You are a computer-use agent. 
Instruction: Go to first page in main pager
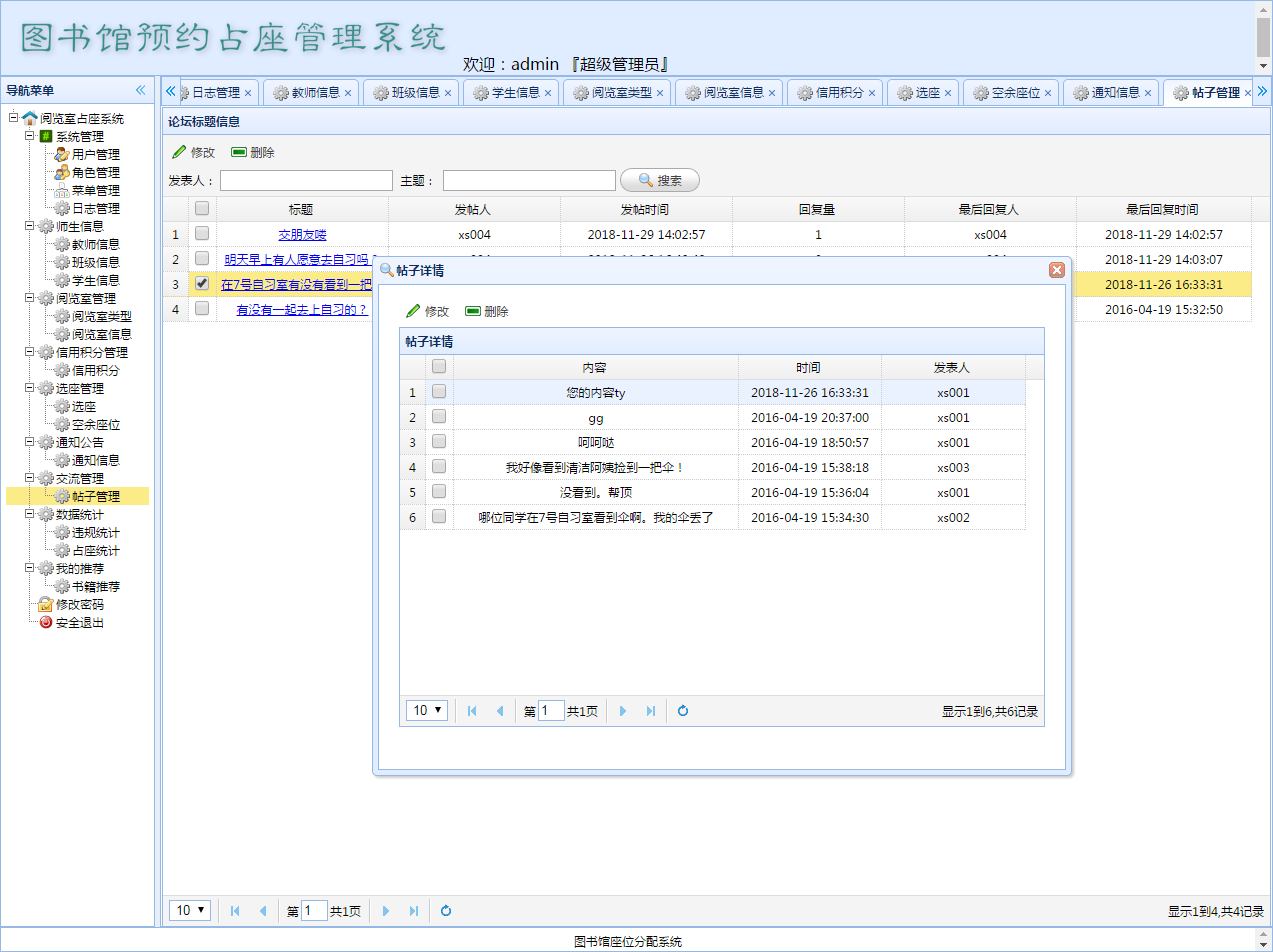point(235,911)
